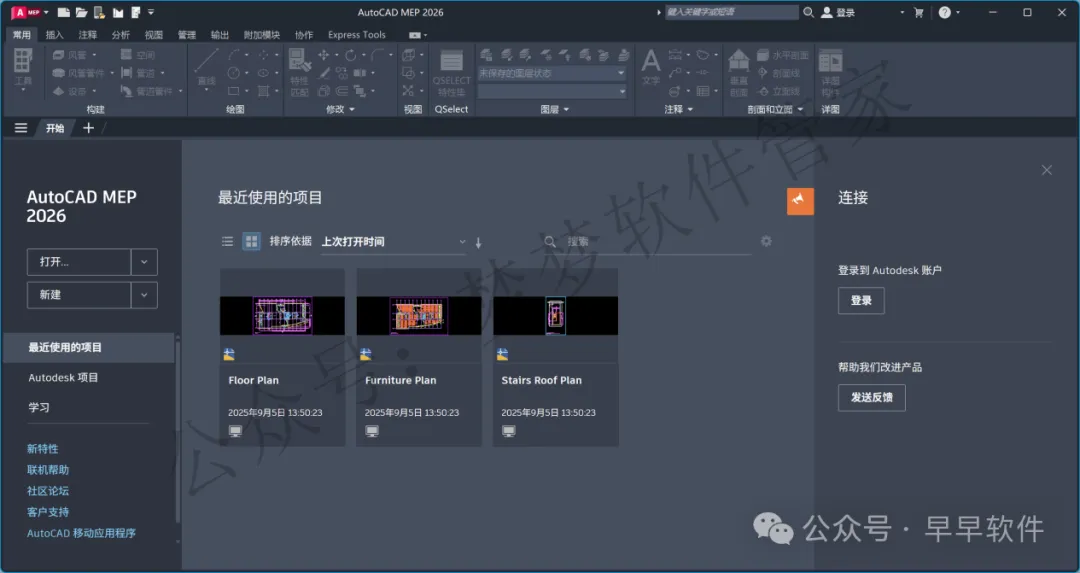This screenshot has width=1080, height=573.
Task: Expand the 新建 button dropdown arrow
Action: 144,295
